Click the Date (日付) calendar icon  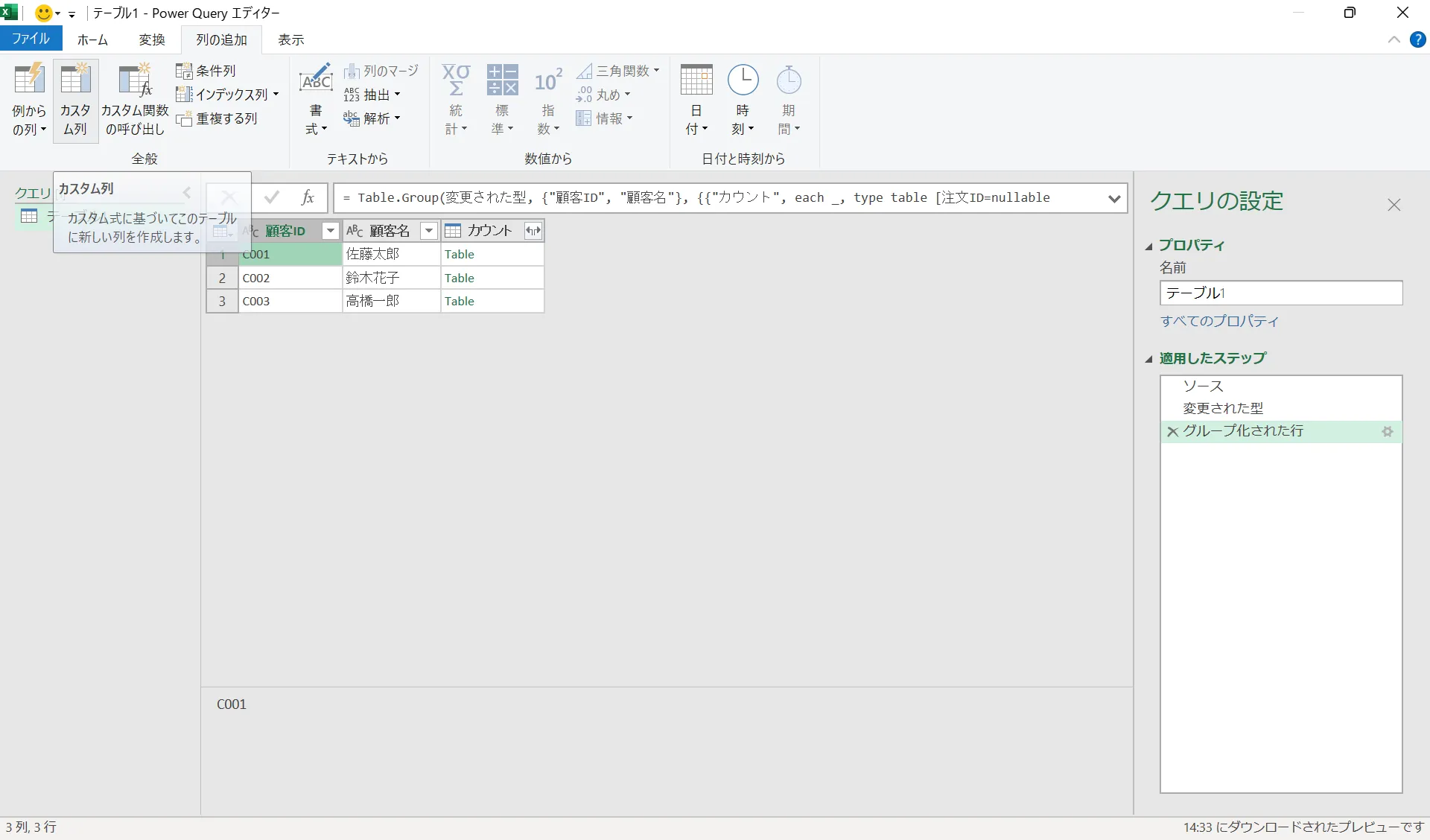click(x=696, y=80)
